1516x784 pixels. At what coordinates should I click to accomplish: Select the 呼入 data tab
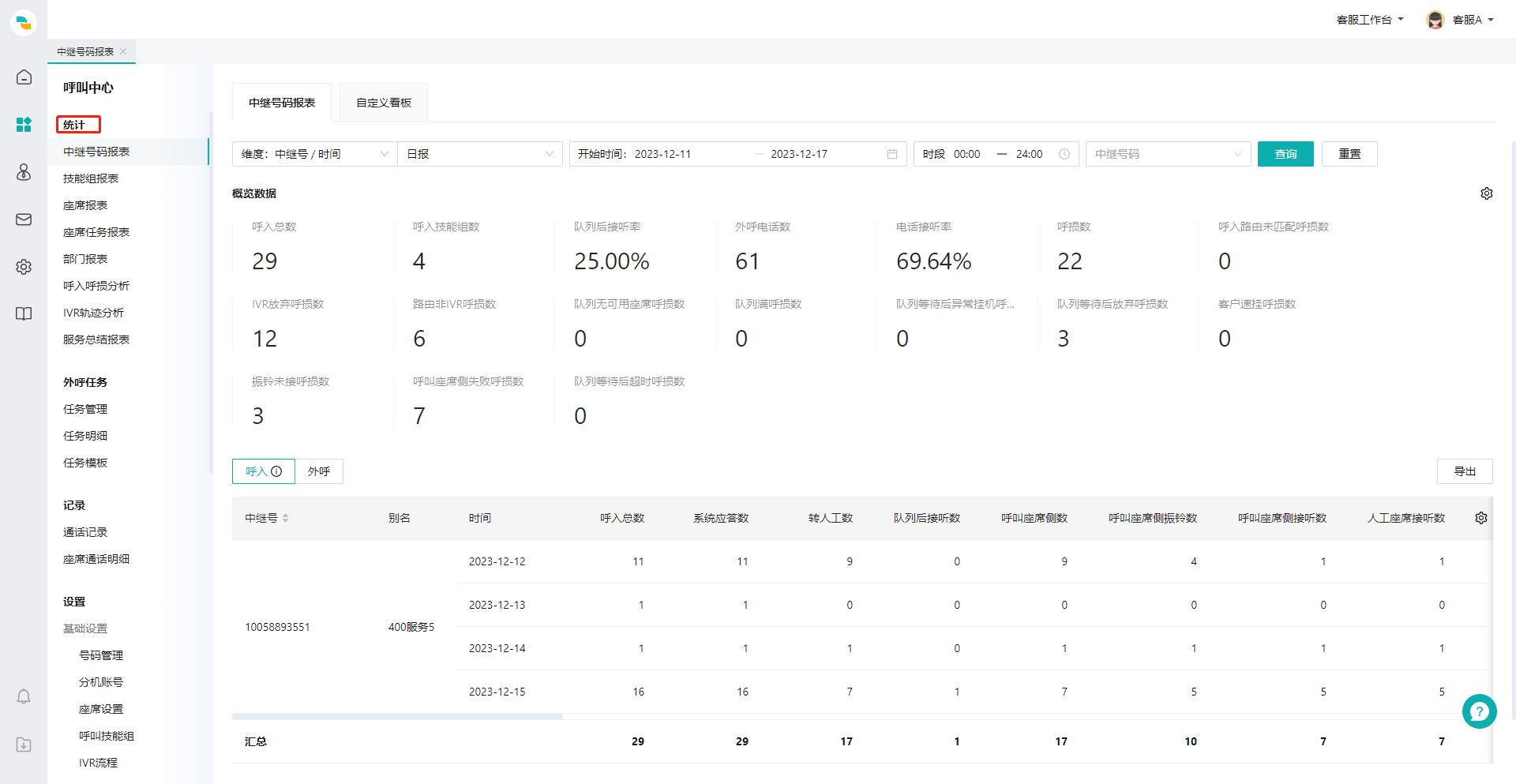[264, 471]
